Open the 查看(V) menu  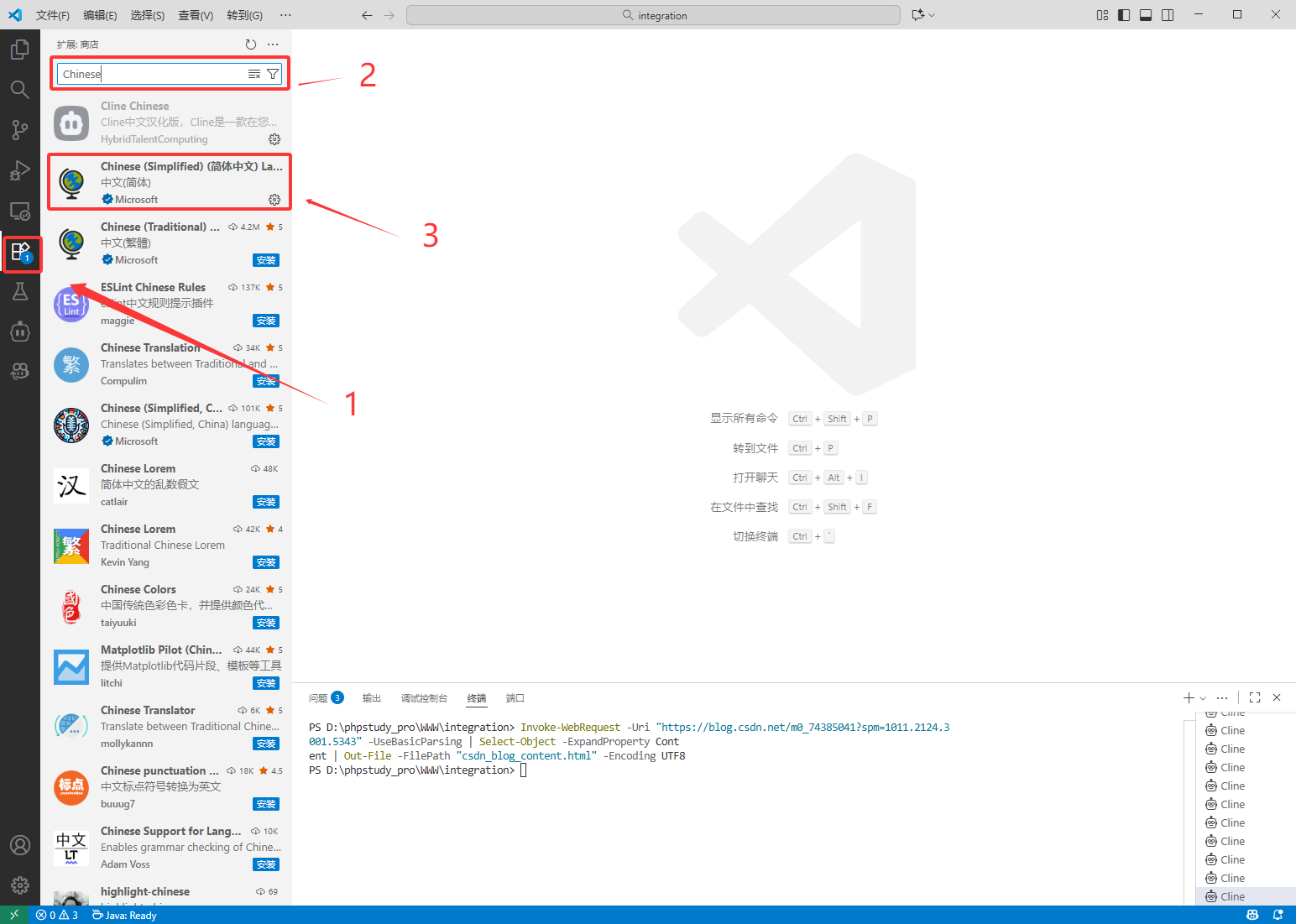coord(196,15)
